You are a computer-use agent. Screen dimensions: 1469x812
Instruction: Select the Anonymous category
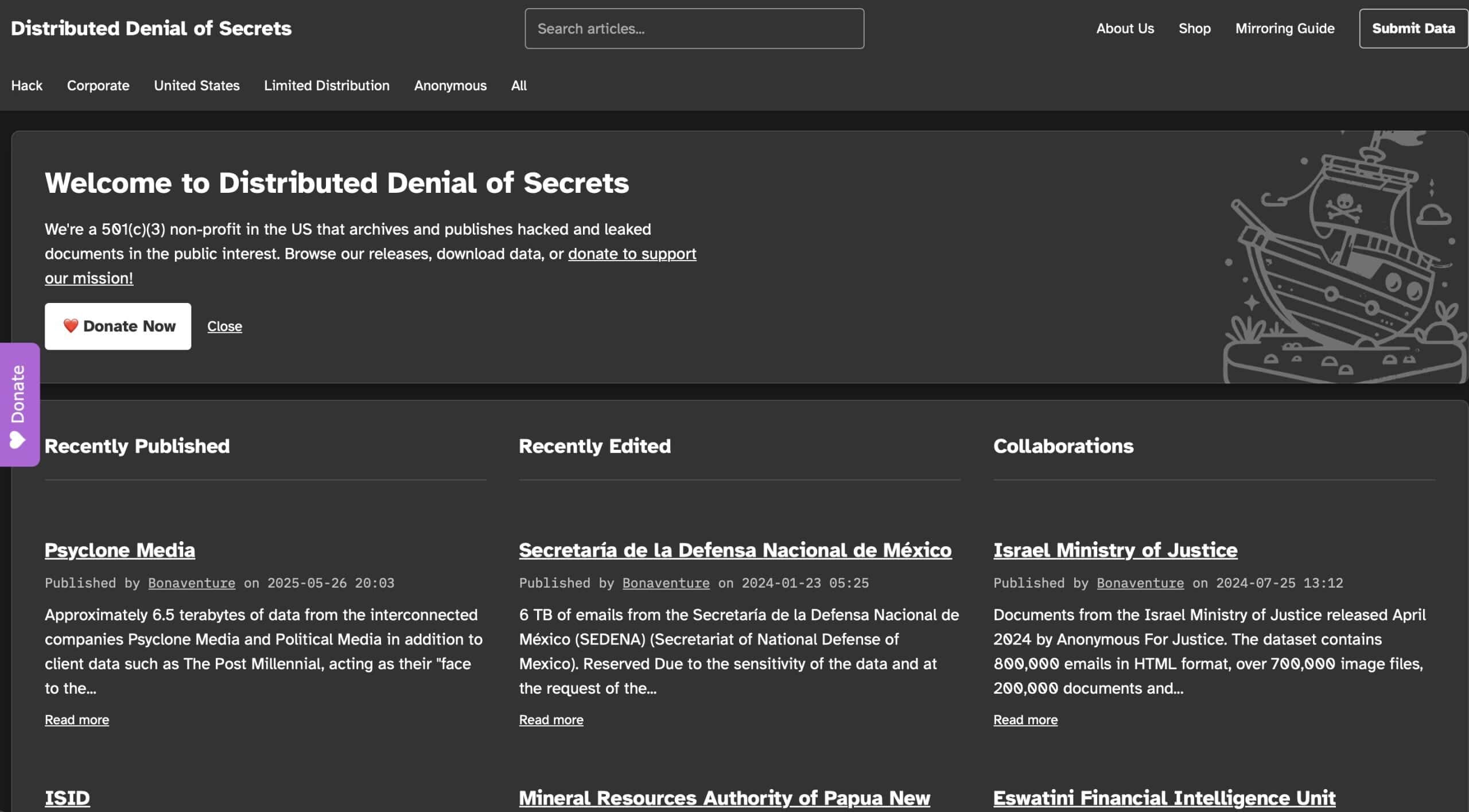450,86
